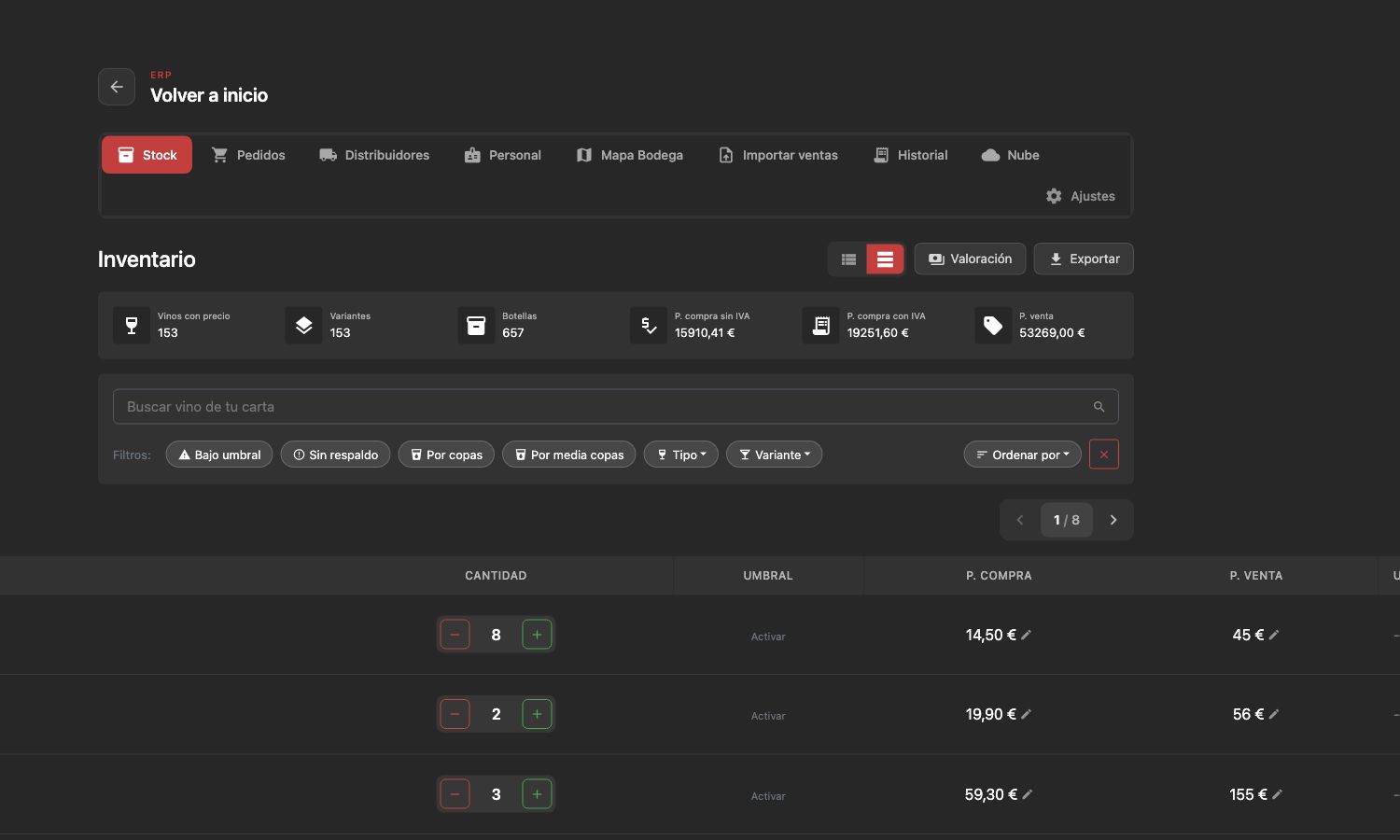This screenshot has height=840, width=1400.
Task: Edit sale price 56 € pencil icon
Action: pyautogui.click(x=1274, y=714)
